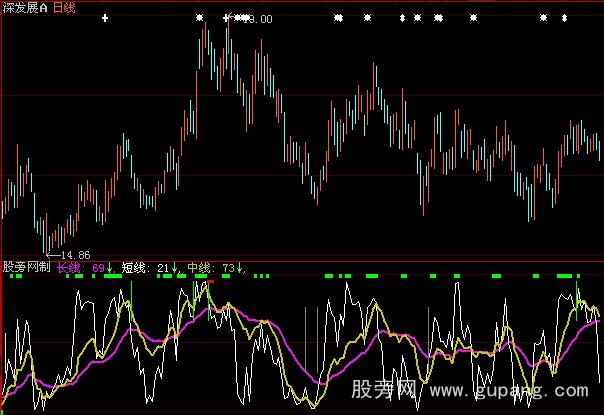Click the first asterisk marker right of the plus marker
This screenshot has width=604, height=415.
tap(199, 18)
